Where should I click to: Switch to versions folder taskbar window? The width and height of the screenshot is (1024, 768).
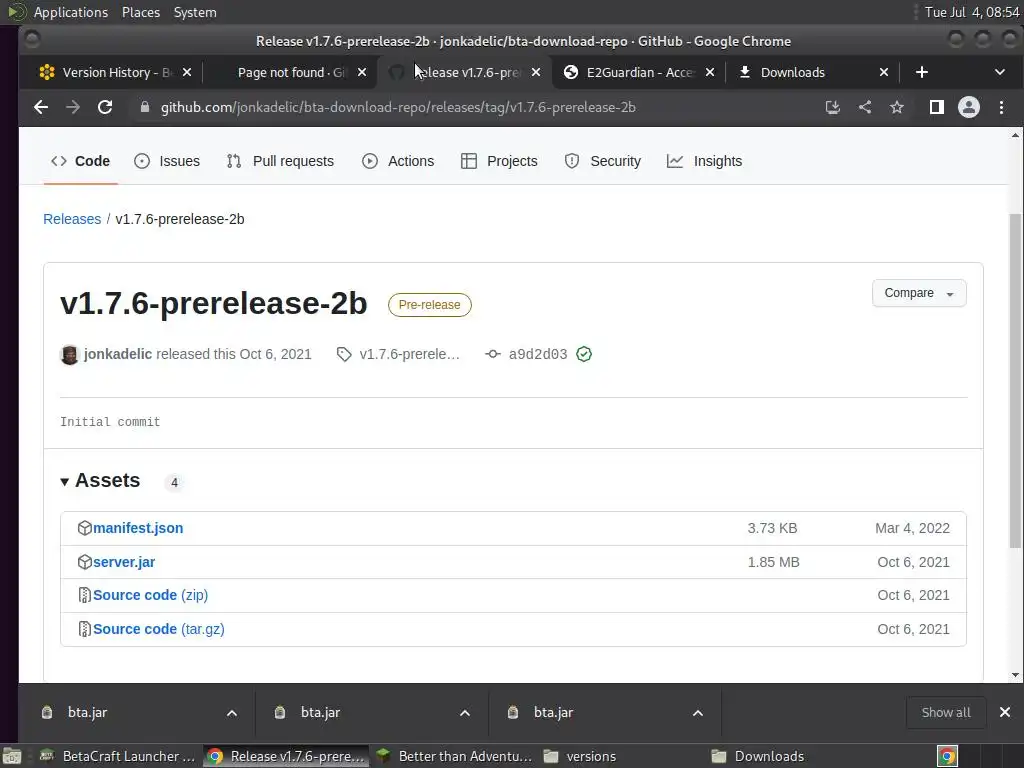tap(622, 756)
